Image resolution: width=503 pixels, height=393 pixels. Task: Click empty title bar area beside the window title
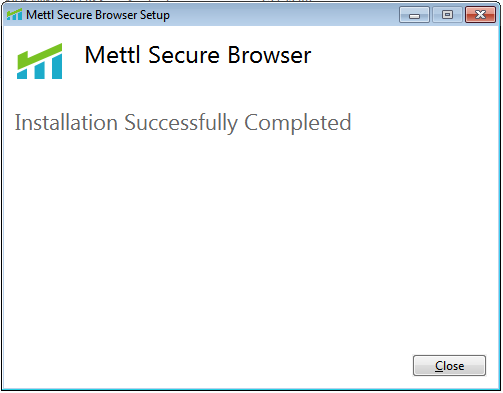coord(283,15)
